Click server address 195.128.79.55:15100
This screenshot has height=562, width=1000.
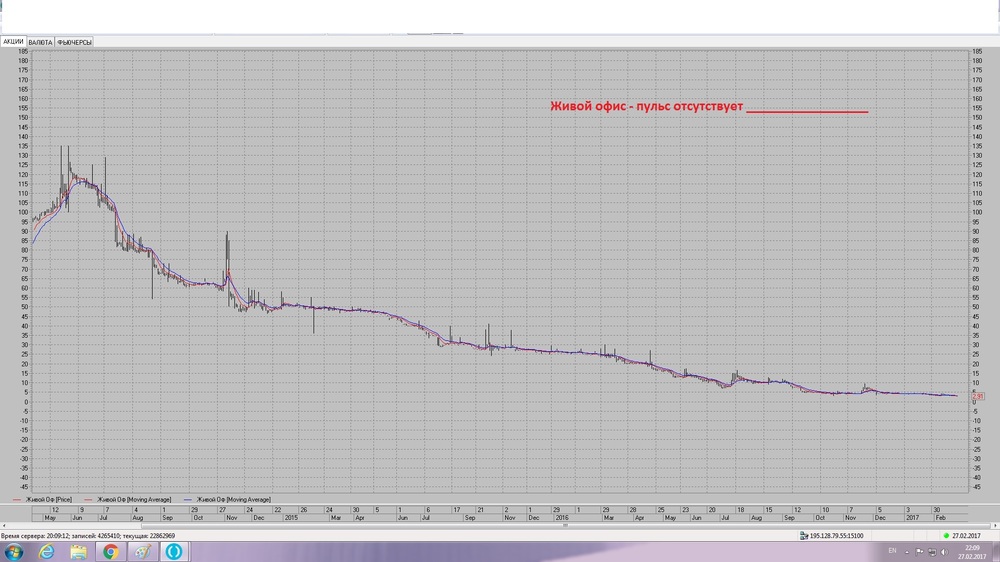click(836, 536)
